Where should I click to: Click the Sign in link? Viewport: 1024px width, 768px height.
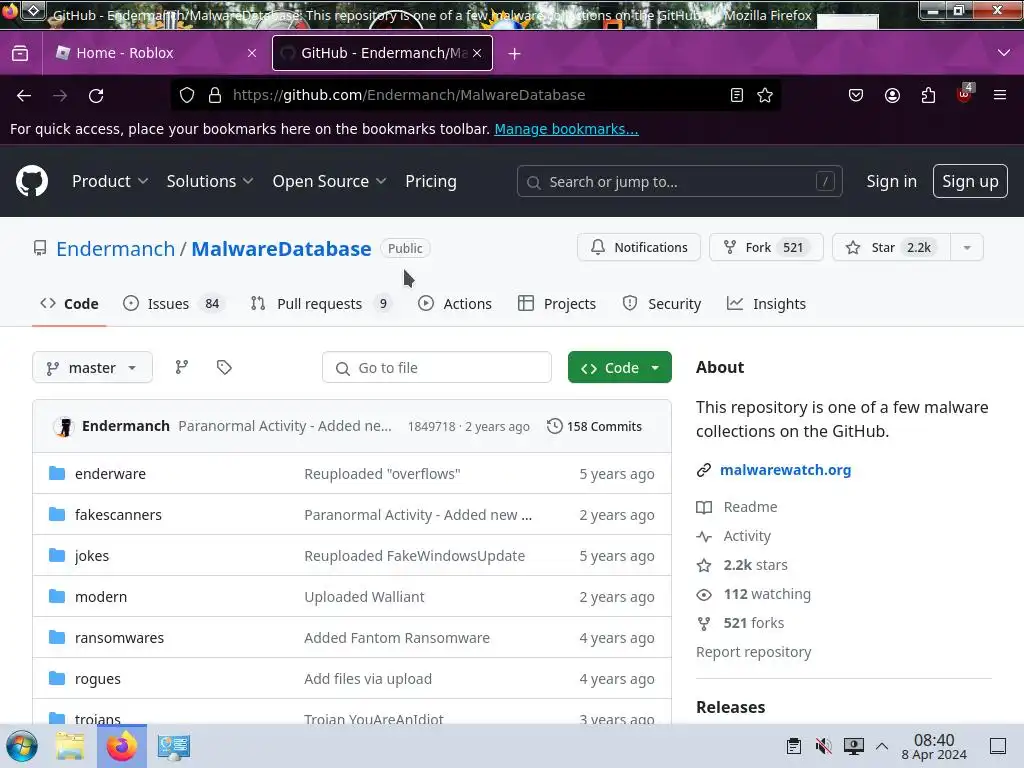pyautogui.click(x=891, y=181)
